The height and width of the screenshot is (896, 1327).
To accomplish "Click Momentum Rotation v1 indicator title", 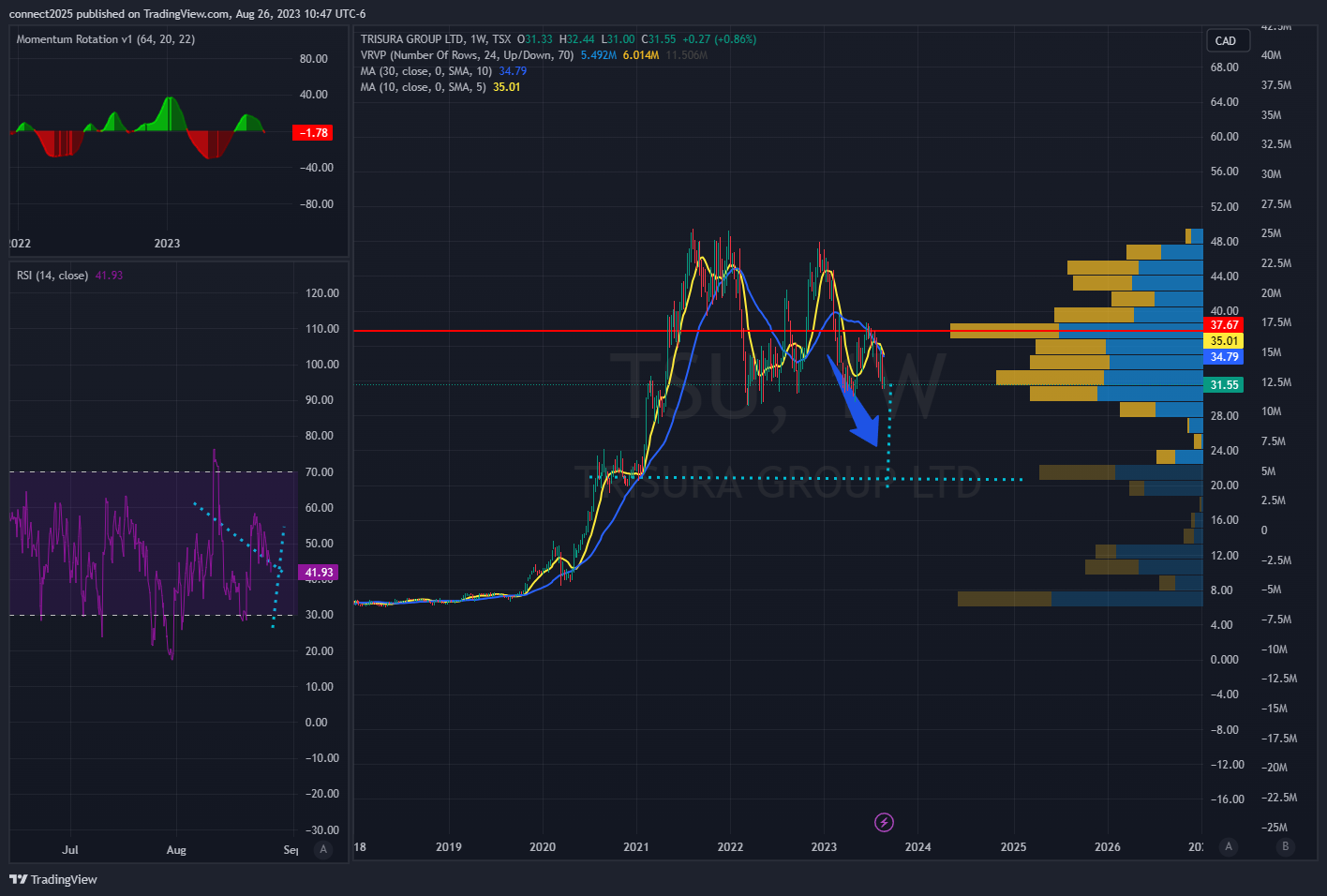I will coord(106,39).
